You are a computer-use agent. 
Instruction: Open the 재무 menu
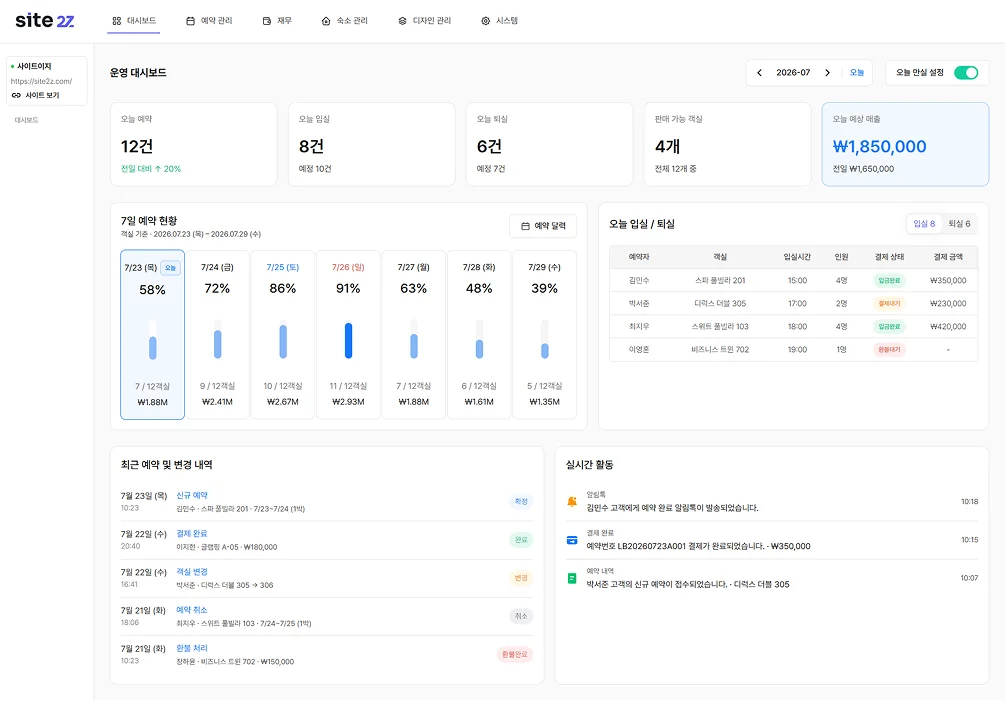pos(277,21)
